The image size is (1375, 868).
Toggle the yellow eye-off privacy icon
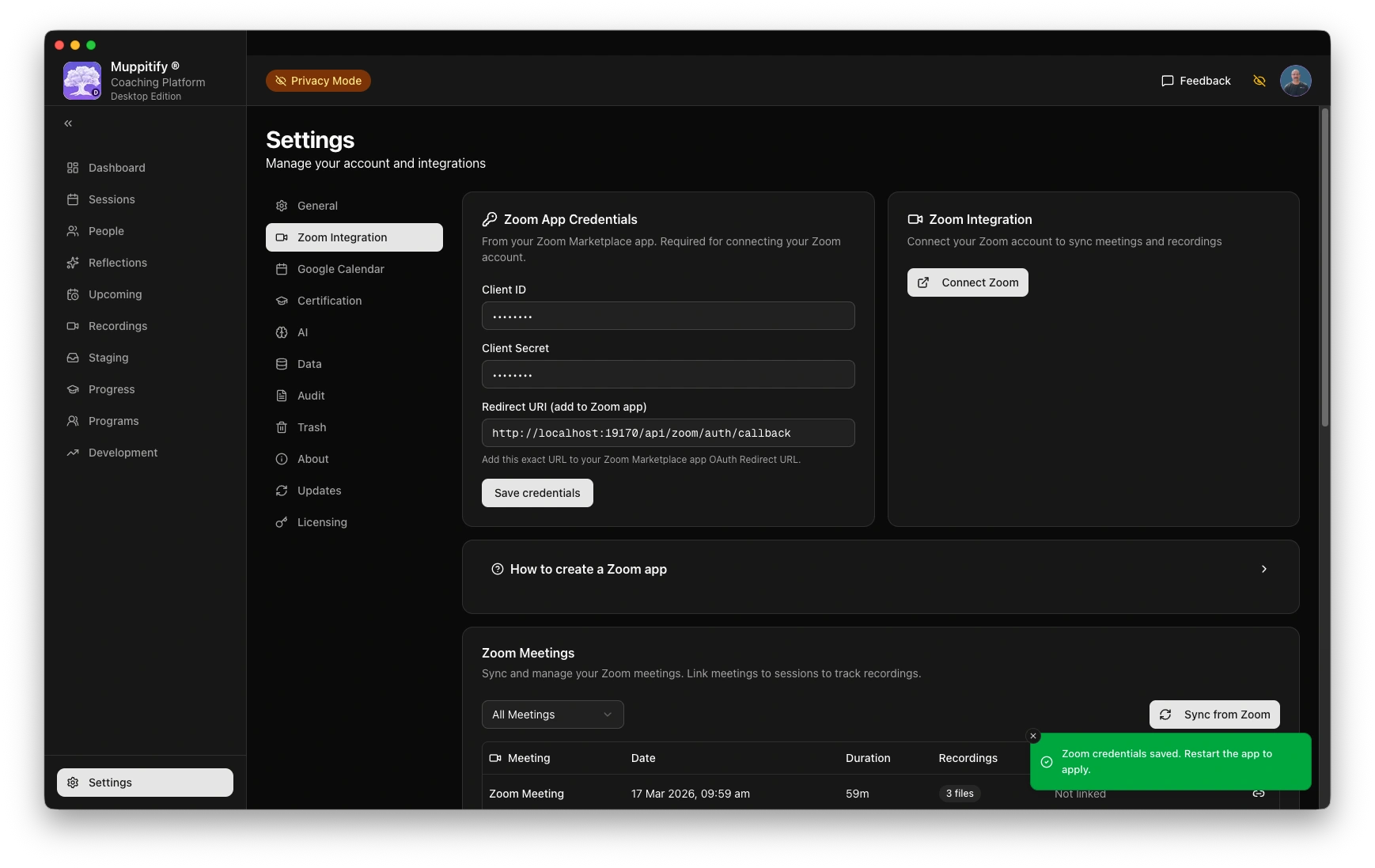pos(1259,81)
